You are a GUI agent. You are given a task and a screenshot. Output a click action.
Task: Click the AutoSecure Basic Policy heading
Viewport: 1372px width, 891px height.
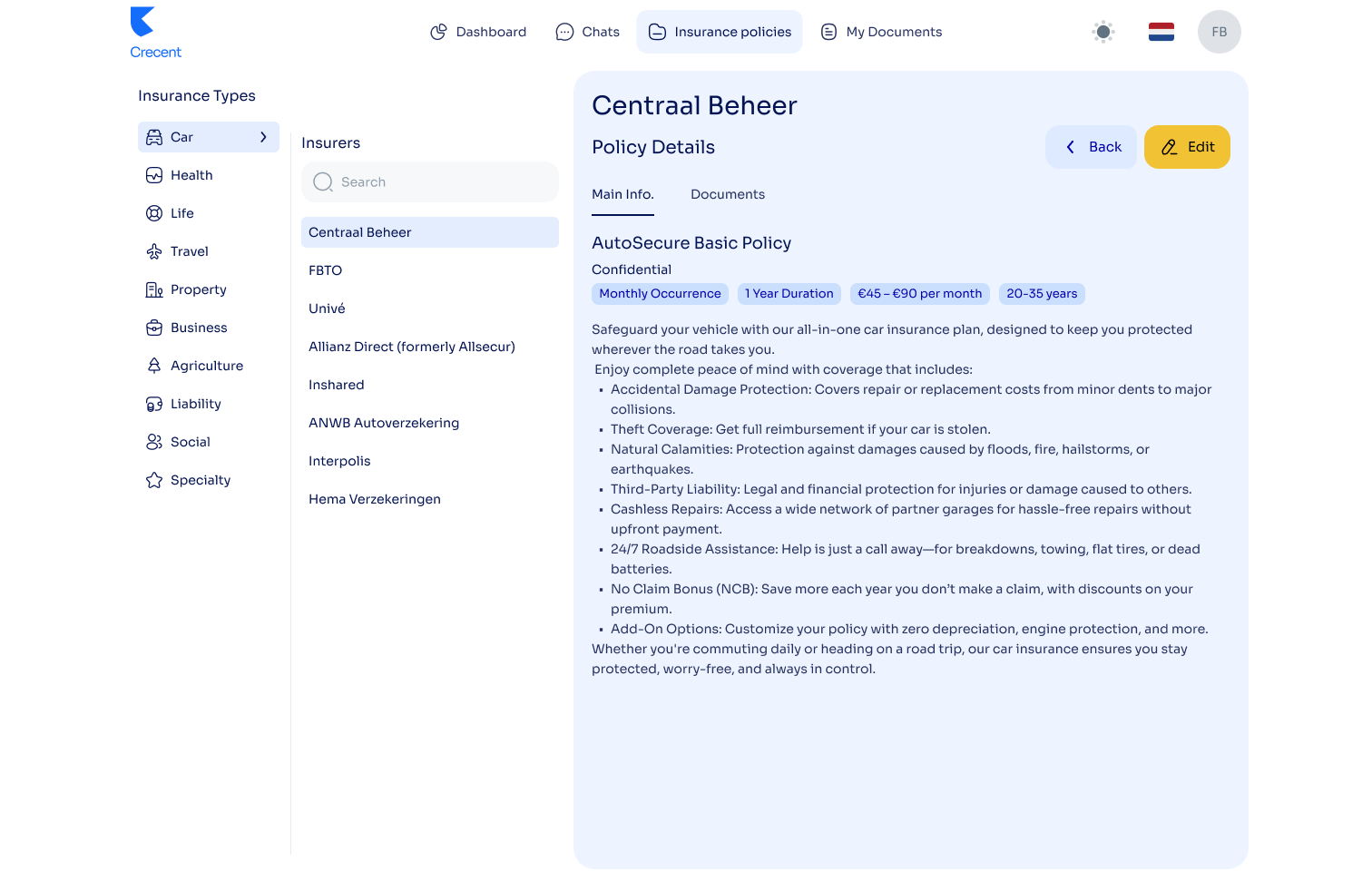[x=691, y=243]
